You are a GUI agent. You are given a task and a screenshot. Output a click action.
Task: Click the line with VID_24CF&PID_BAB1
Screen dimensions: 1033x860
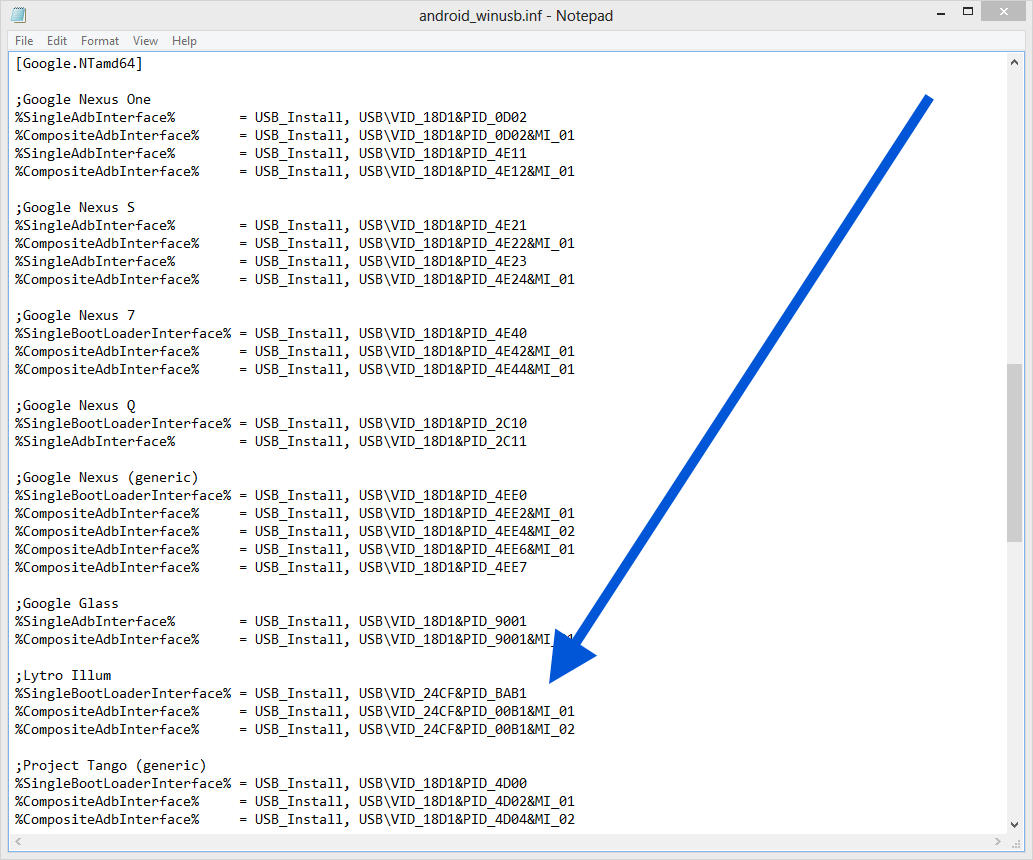[x=271, y=693]
